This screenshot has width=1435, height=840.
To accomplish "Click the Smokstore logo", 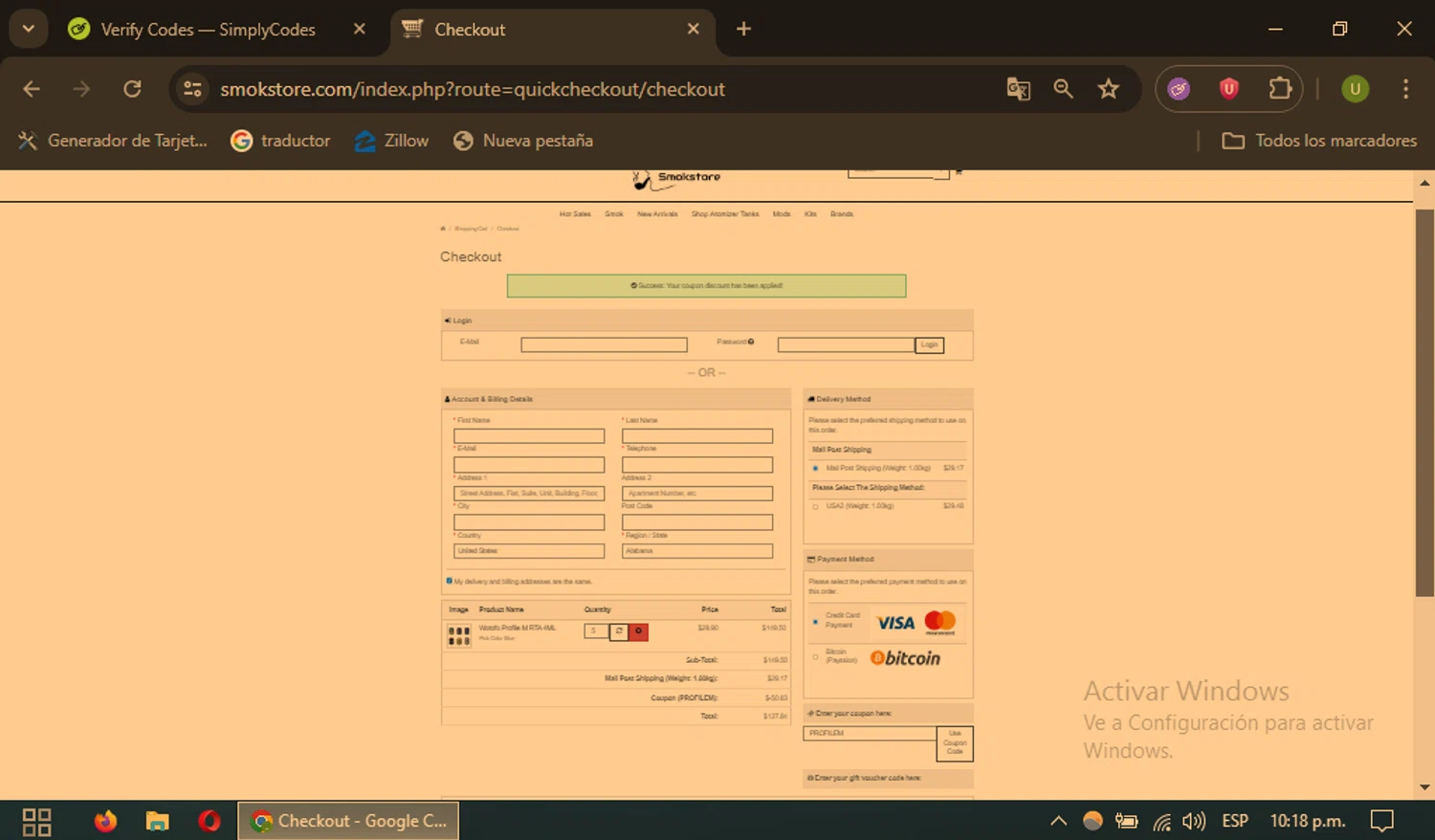I will (x=676, y=179).
